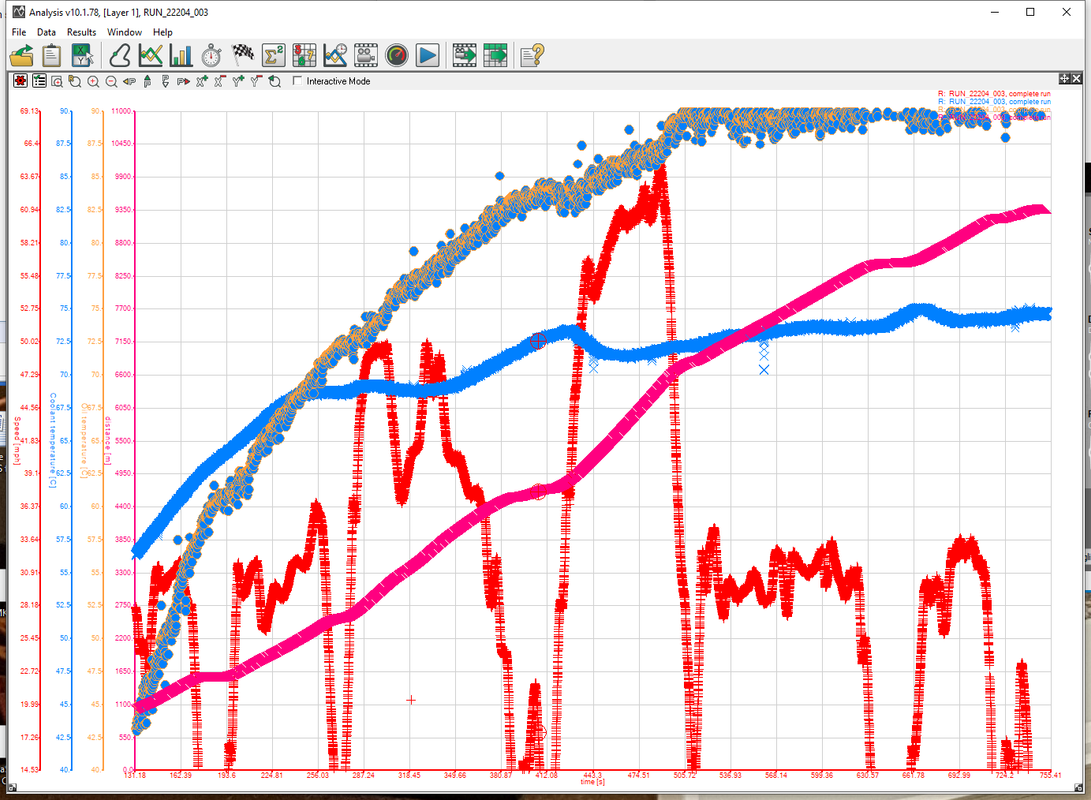Open the Help menu
Screen dimensions: 1091x800
click(x=163, y=32)
